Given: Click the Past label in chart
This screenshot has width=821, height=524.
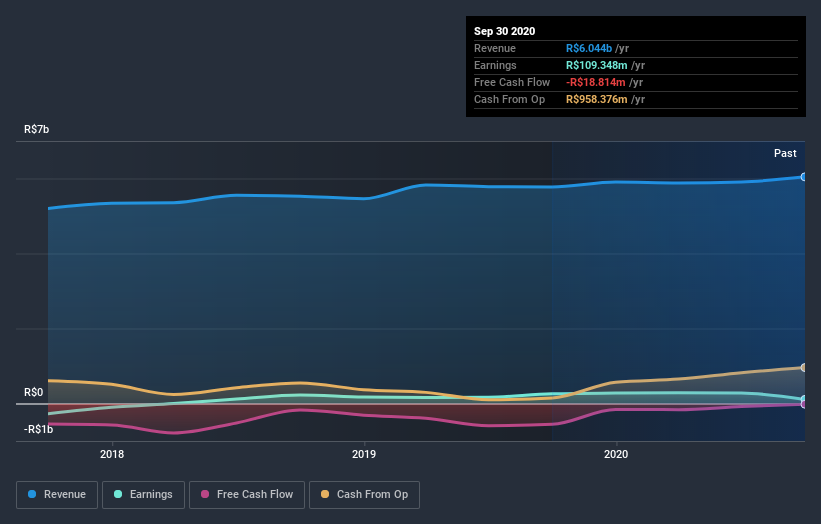Looking at the screenshot, I should click(785, 153).
